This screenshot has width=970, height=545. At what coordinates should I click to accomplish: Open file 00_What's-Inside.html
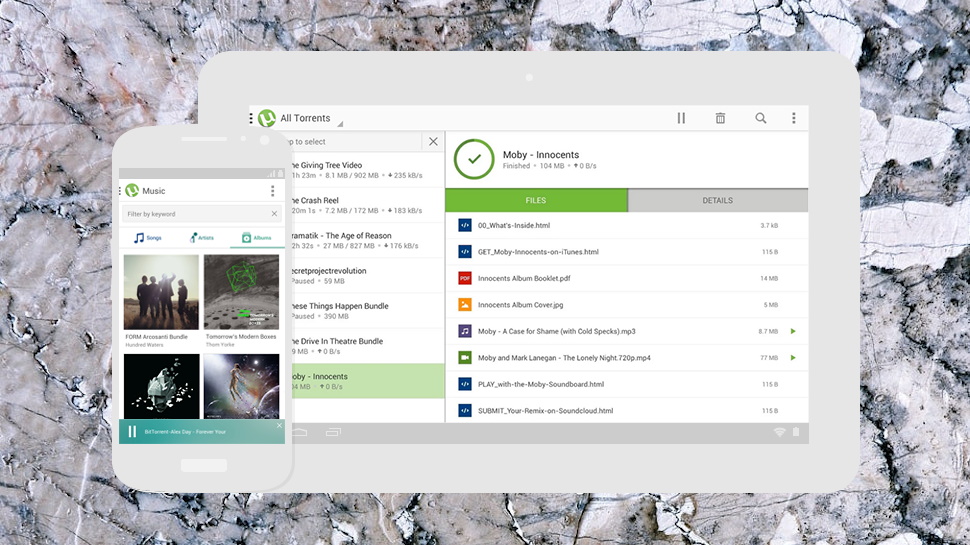[627, 225]
